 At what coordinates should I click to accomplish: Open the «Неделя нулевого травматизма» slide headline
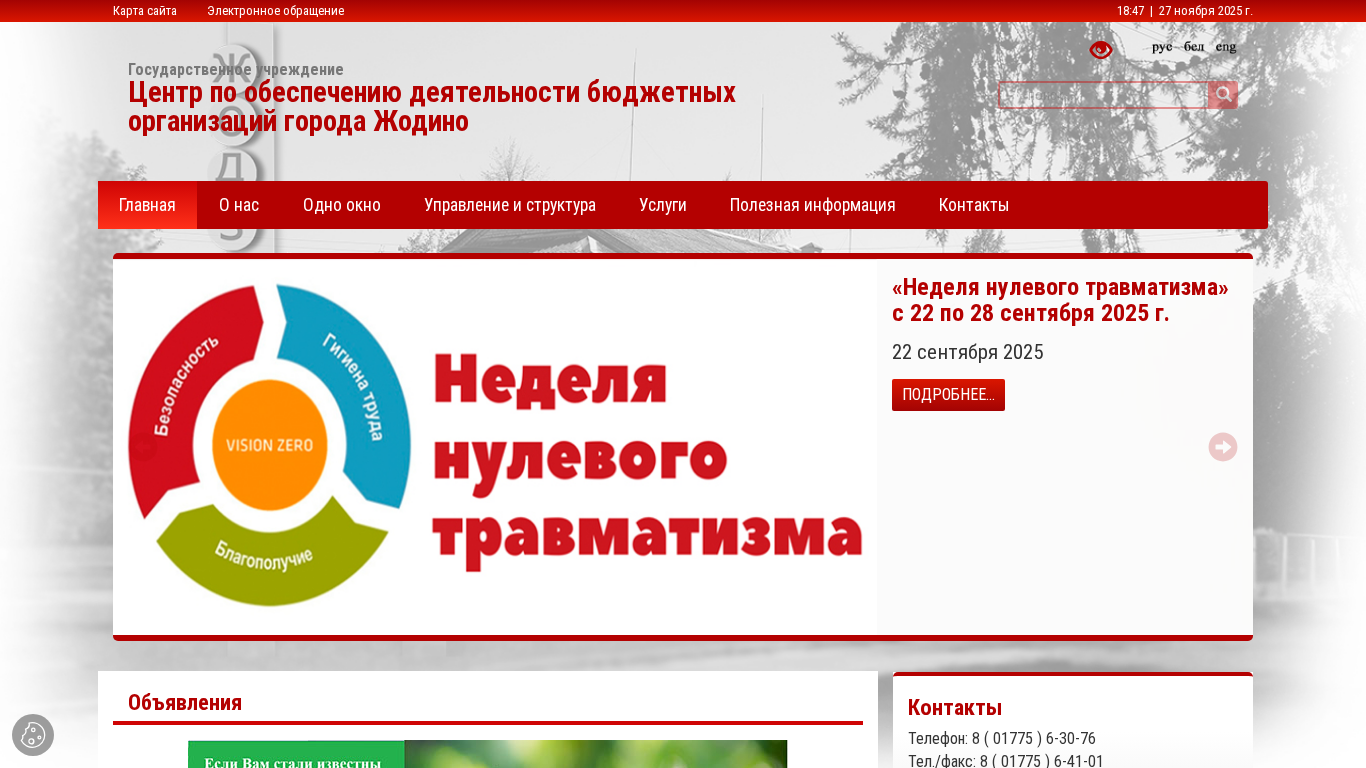click(x=1060, y=300)
